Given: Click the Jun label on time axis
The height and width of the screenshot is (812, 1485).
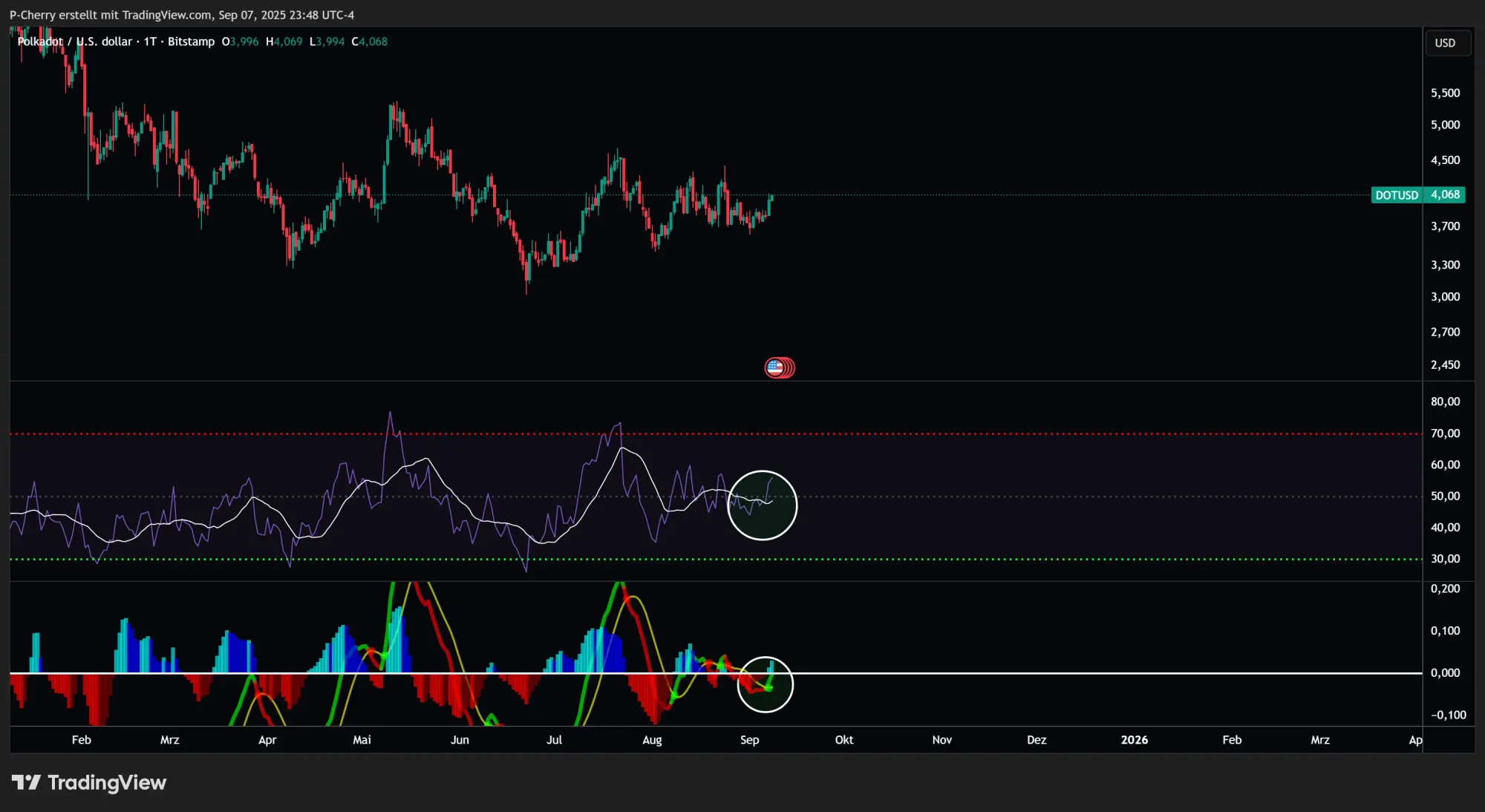Looking at the screenshot, I should click(x=460, y=740).
